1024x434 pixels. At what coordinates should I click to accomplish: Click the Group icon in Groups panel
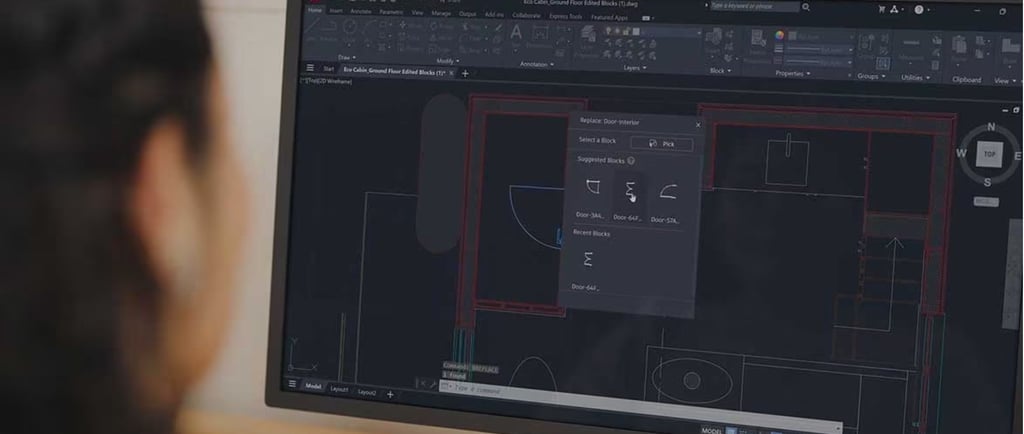point(867,43)
